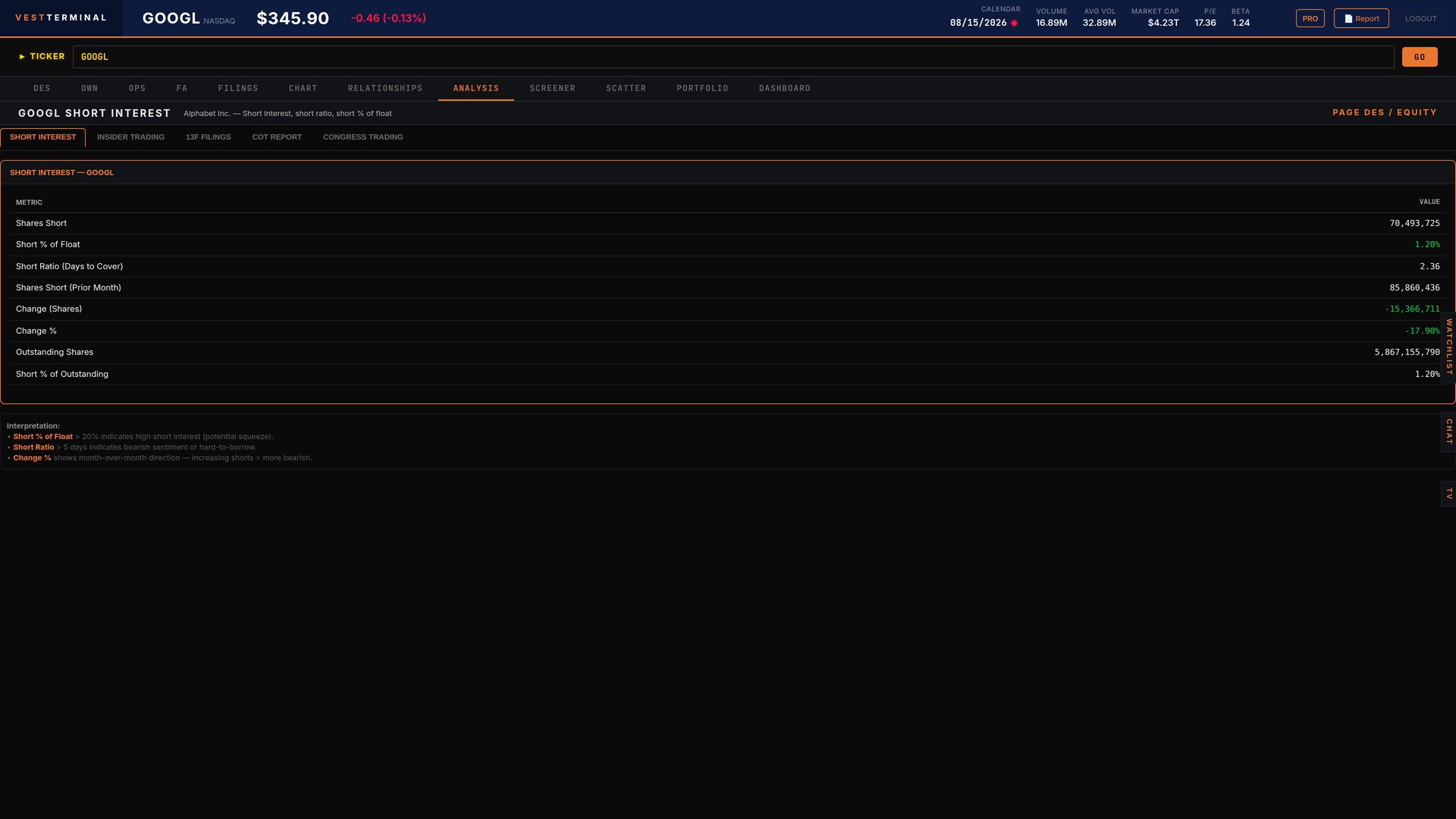Click the METRIC column header
Screen dimensions: 1456x819
(29, 202)
